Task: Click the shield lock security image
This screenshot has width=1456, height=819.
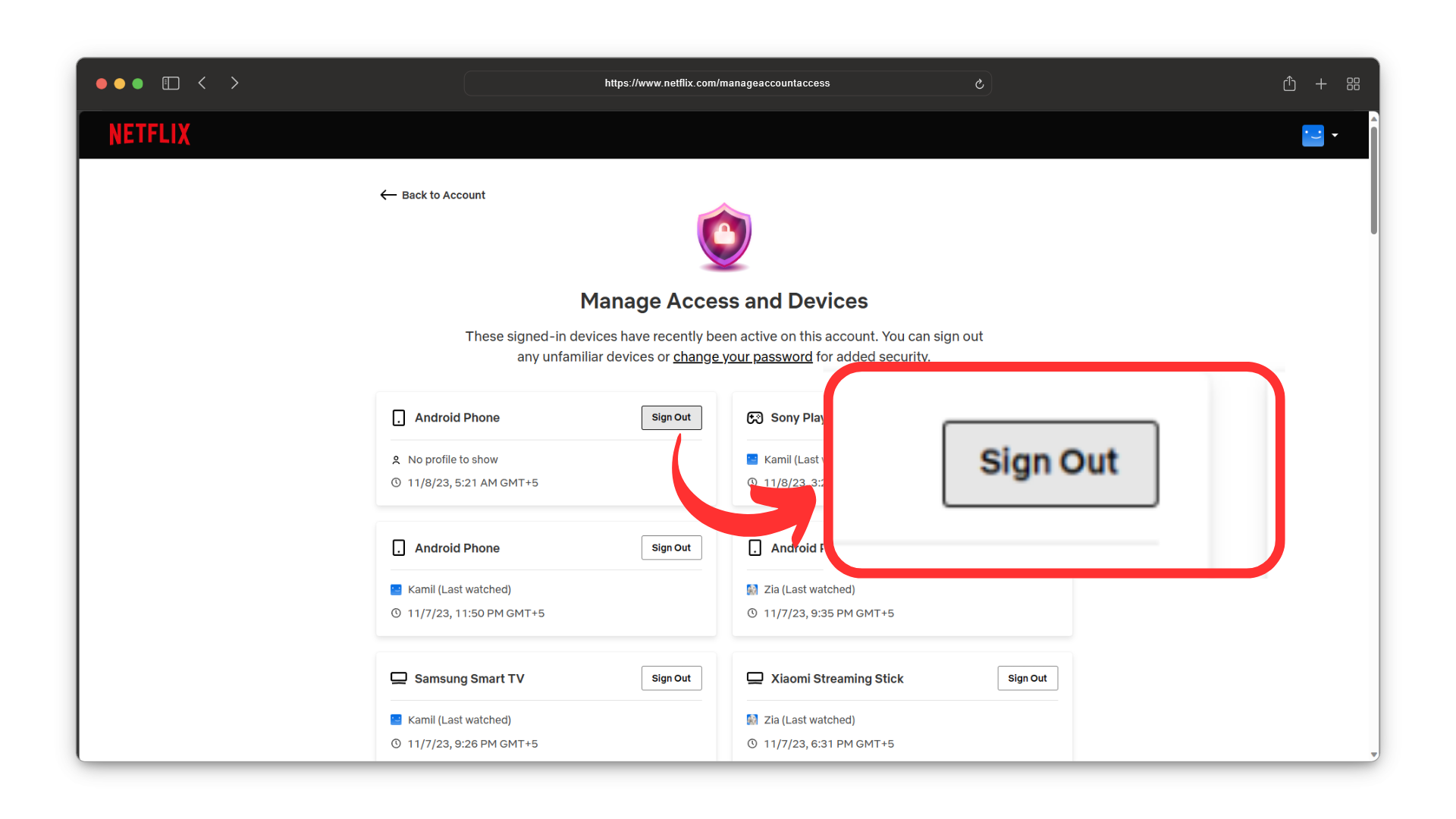Action: click(x=724, y=237)
